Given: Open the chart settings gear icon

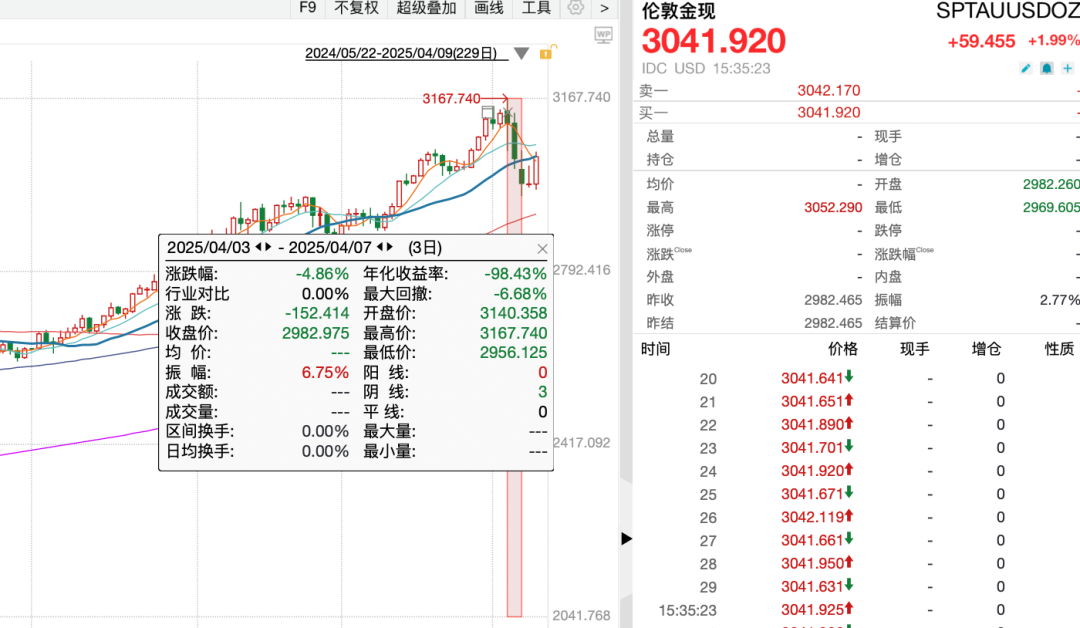Looking at the screenshot, I should pyautogui.click(x=576, y=8).
